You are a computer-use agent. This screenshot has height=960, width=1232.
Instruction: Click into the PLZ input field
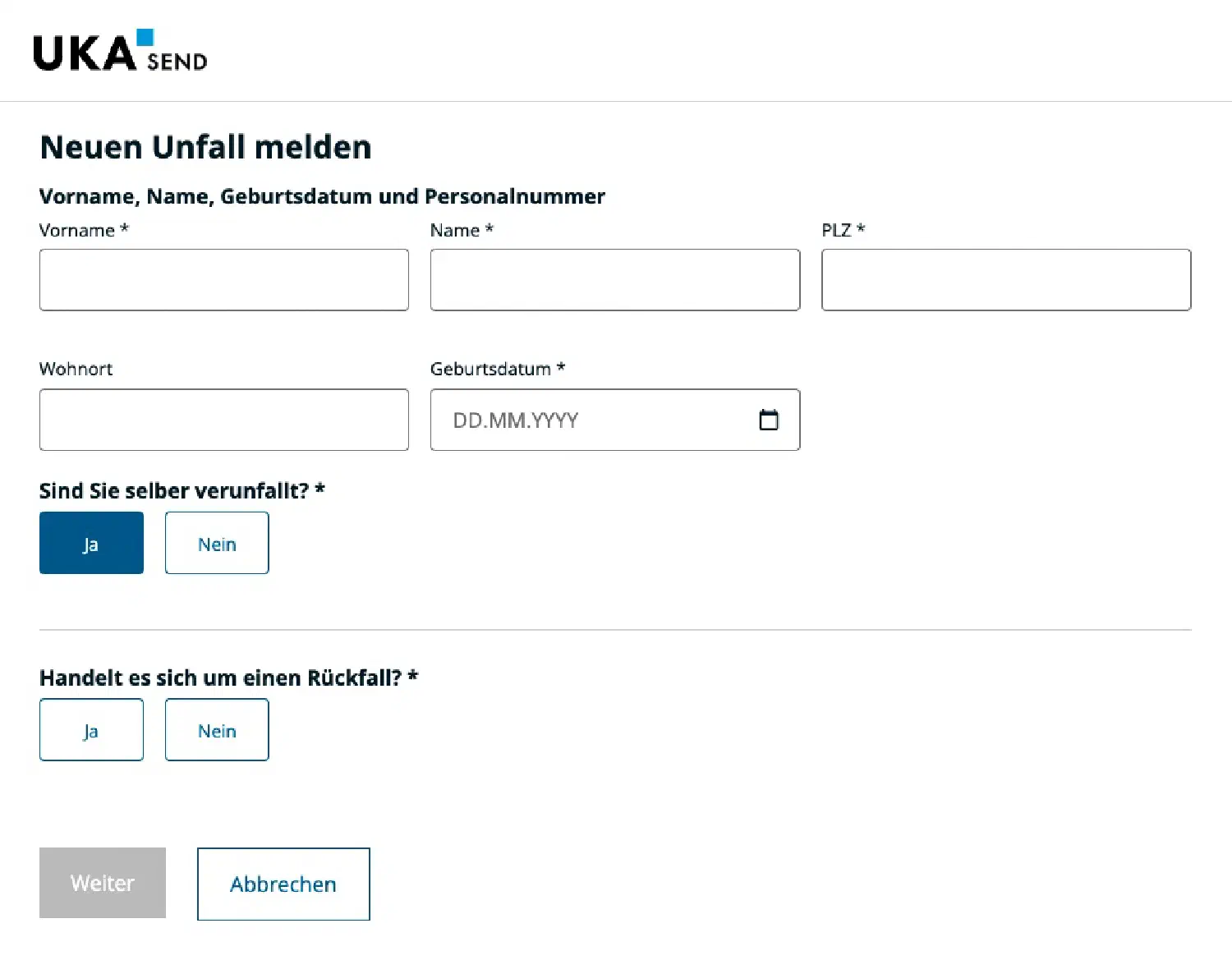point(1005,279)
